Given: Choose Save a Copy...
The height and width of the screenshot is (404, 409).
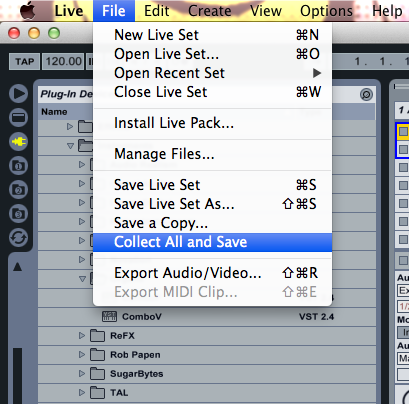Looking at the screenshot, I should tap(213, 223).
